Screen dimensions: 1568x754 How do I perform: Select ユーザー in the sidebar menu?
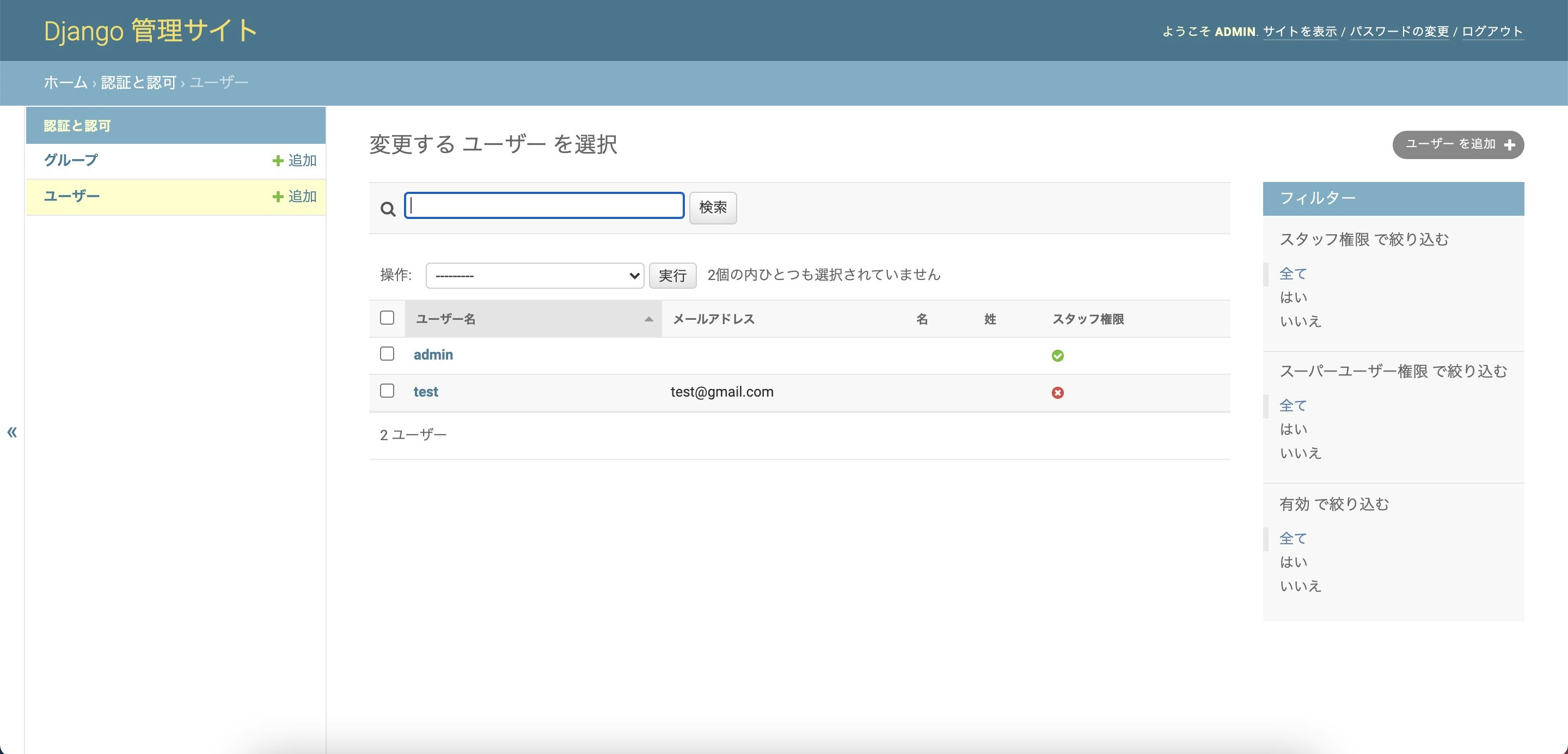click(x=71, y=196)
